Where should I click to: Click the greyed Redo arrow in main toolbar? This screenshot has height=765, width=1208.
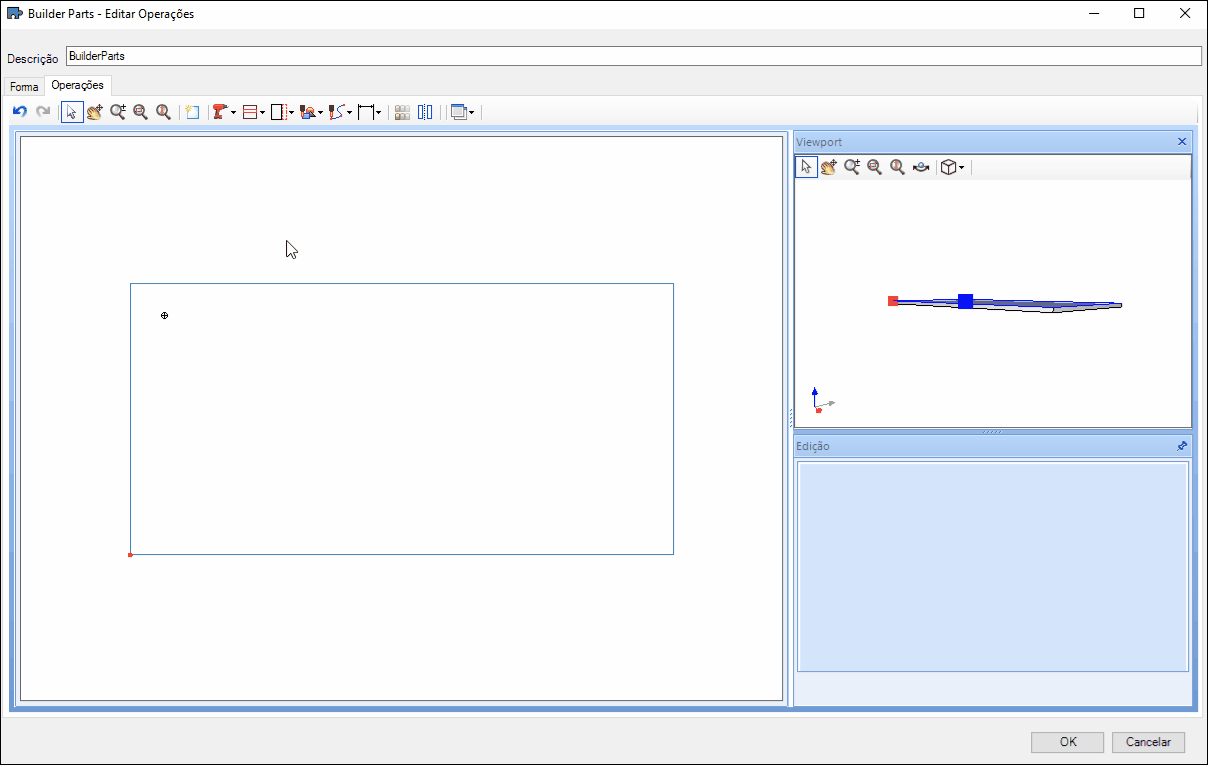tap(43, 112)
